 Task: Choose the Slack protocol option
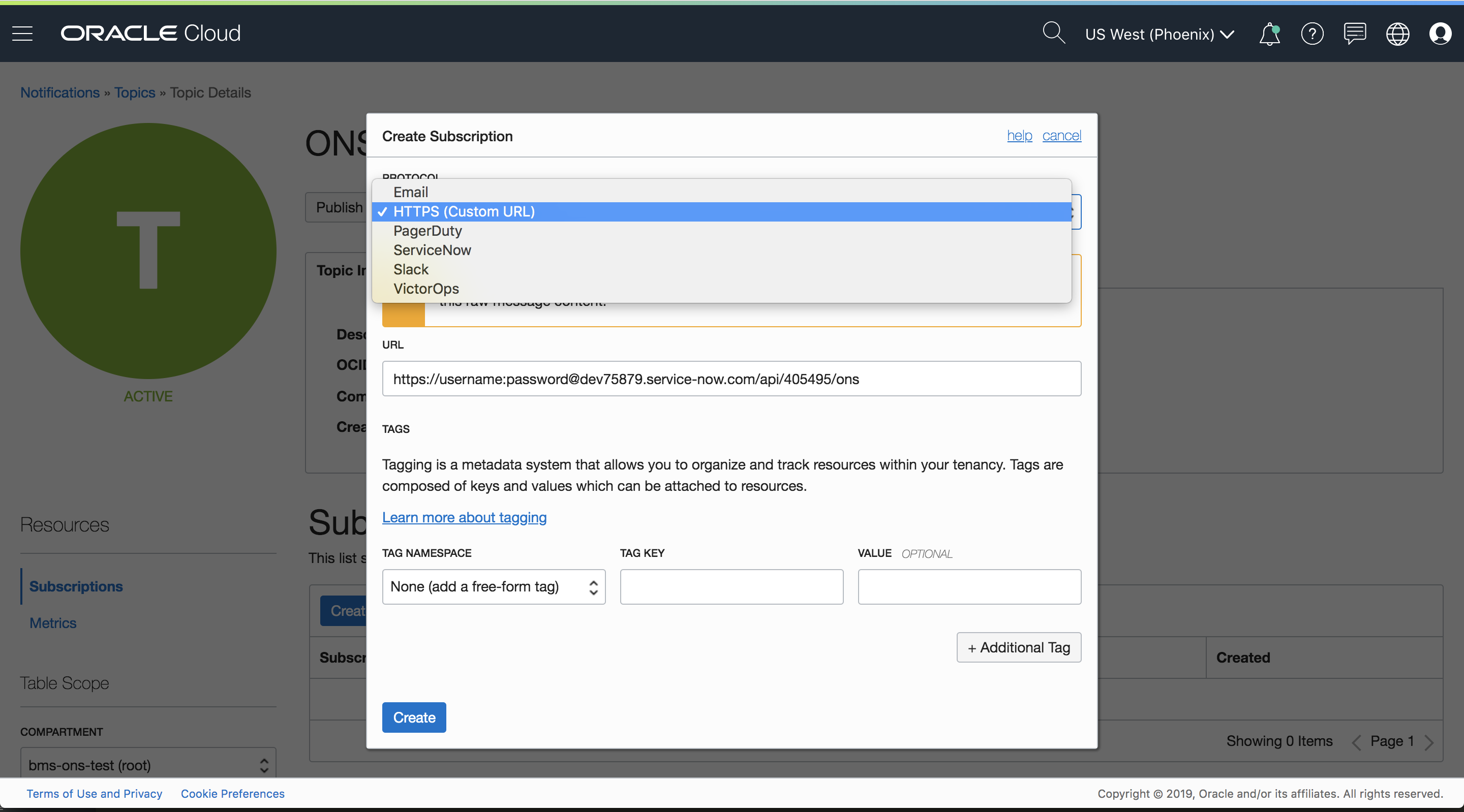pos(410,269)
